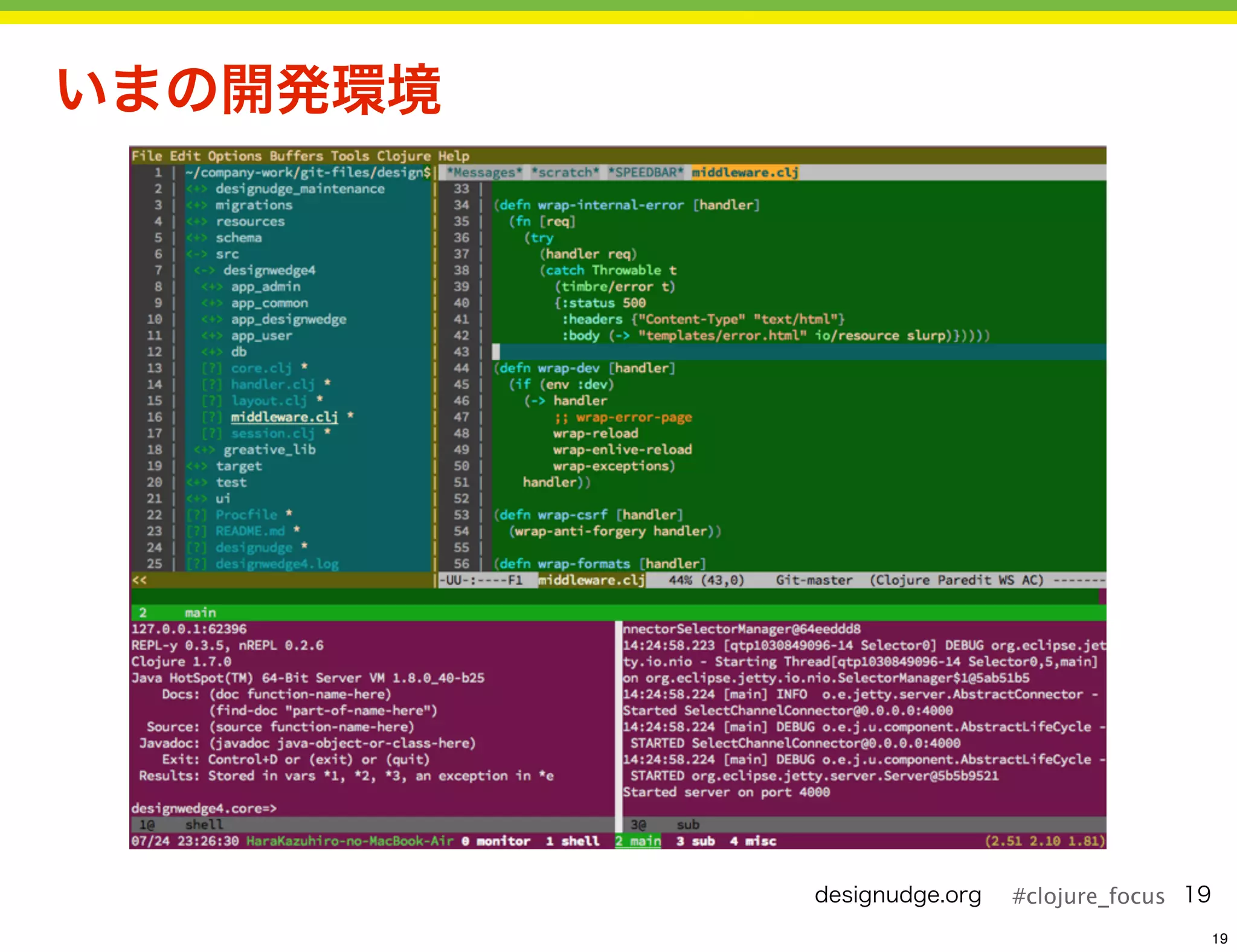The image size is (1237, 952).
Task: Expand the migrations folder marker
Action: (x=196, y=205)
